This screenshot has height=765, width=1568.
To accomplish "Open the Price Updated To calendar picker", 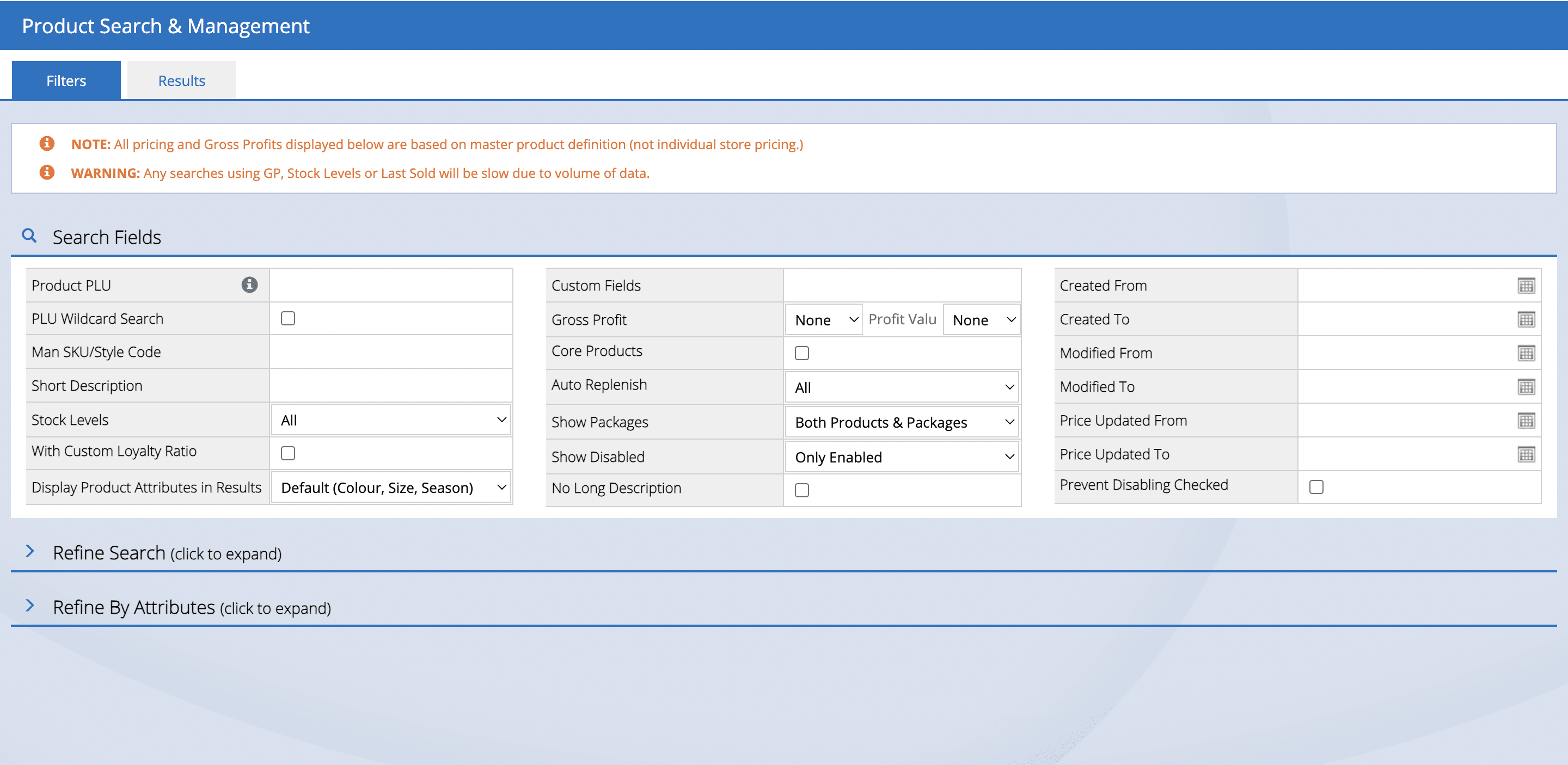I will (1526, 454).
